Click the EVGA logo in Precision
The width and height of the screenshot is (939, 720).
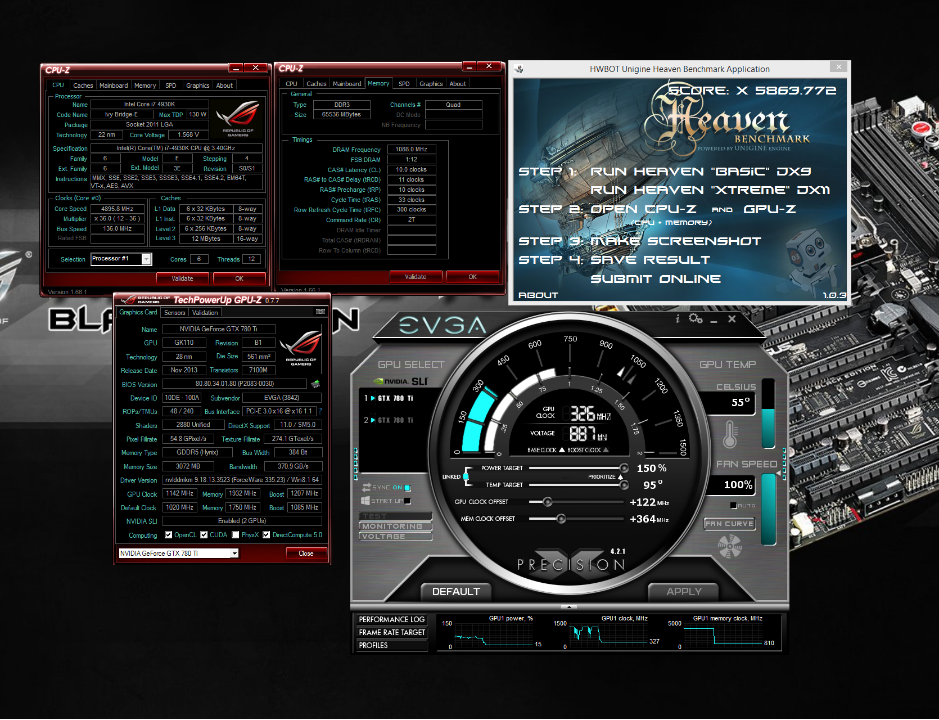(x=443, y=325)
